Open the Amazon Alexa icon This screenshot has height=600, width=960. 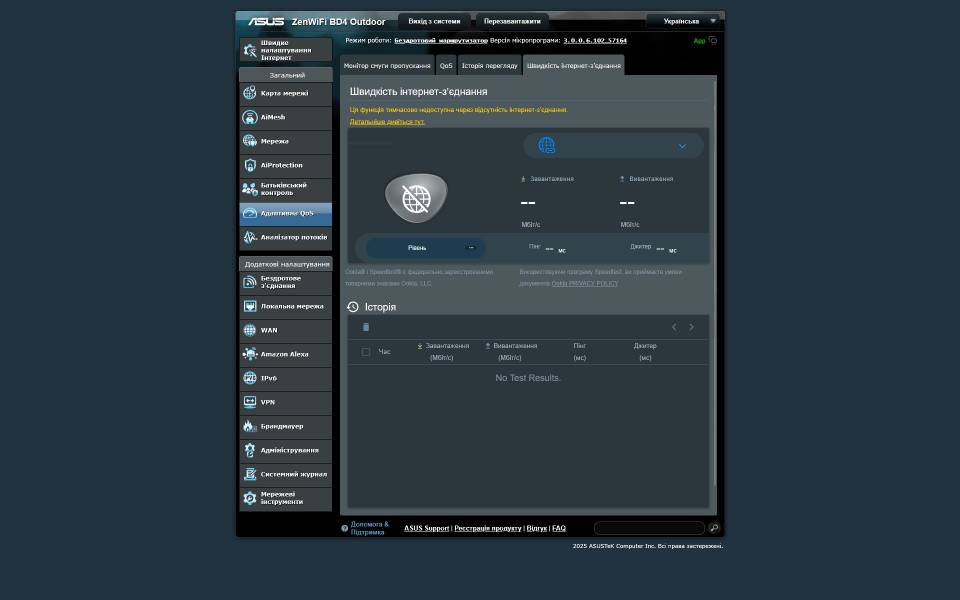pos(250,354)
